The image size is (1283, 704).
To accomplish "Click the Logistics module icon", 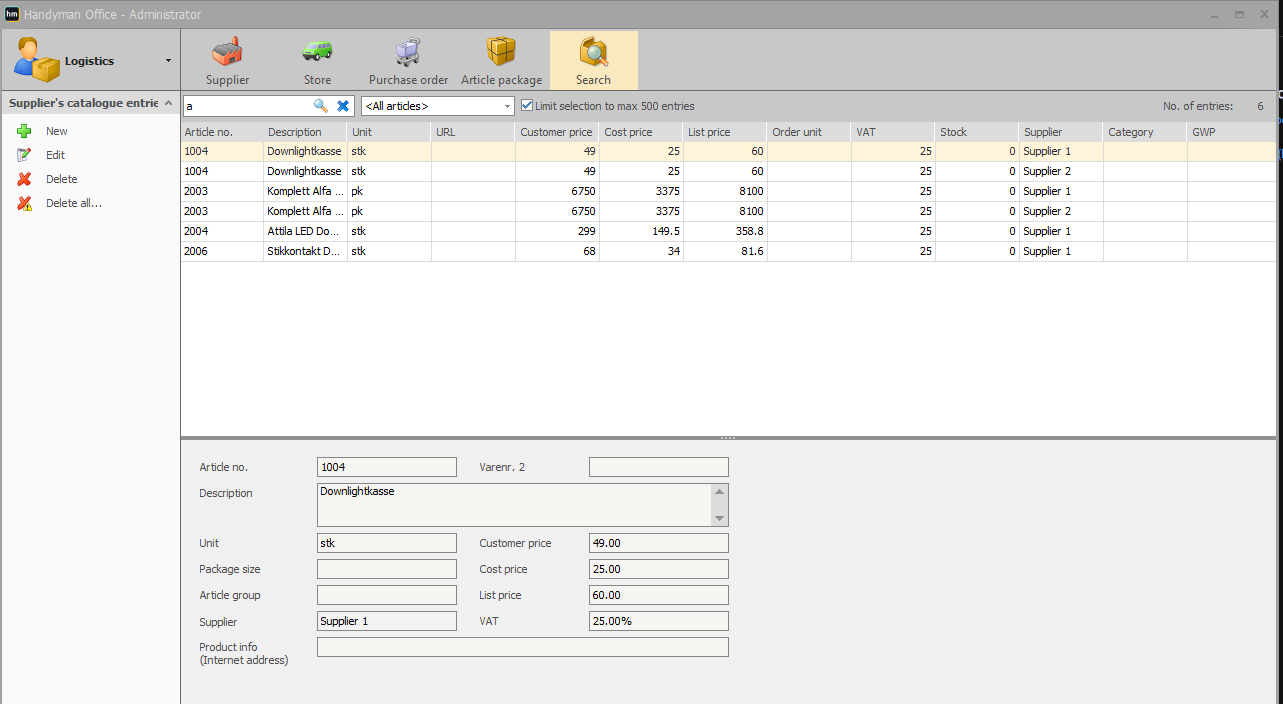I will [37, 60].
